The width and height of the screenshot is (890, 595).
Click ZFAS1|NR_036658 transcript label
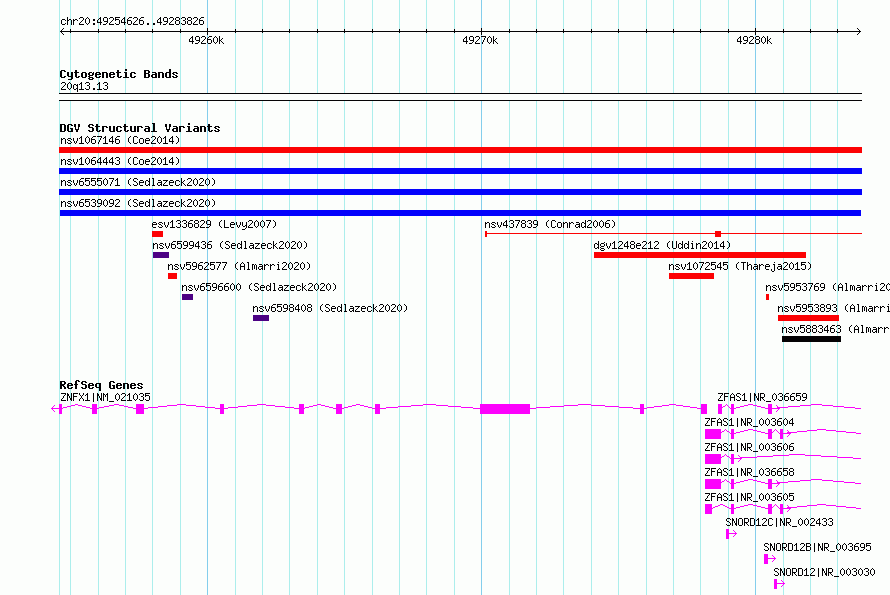click(x=749, y=472)
